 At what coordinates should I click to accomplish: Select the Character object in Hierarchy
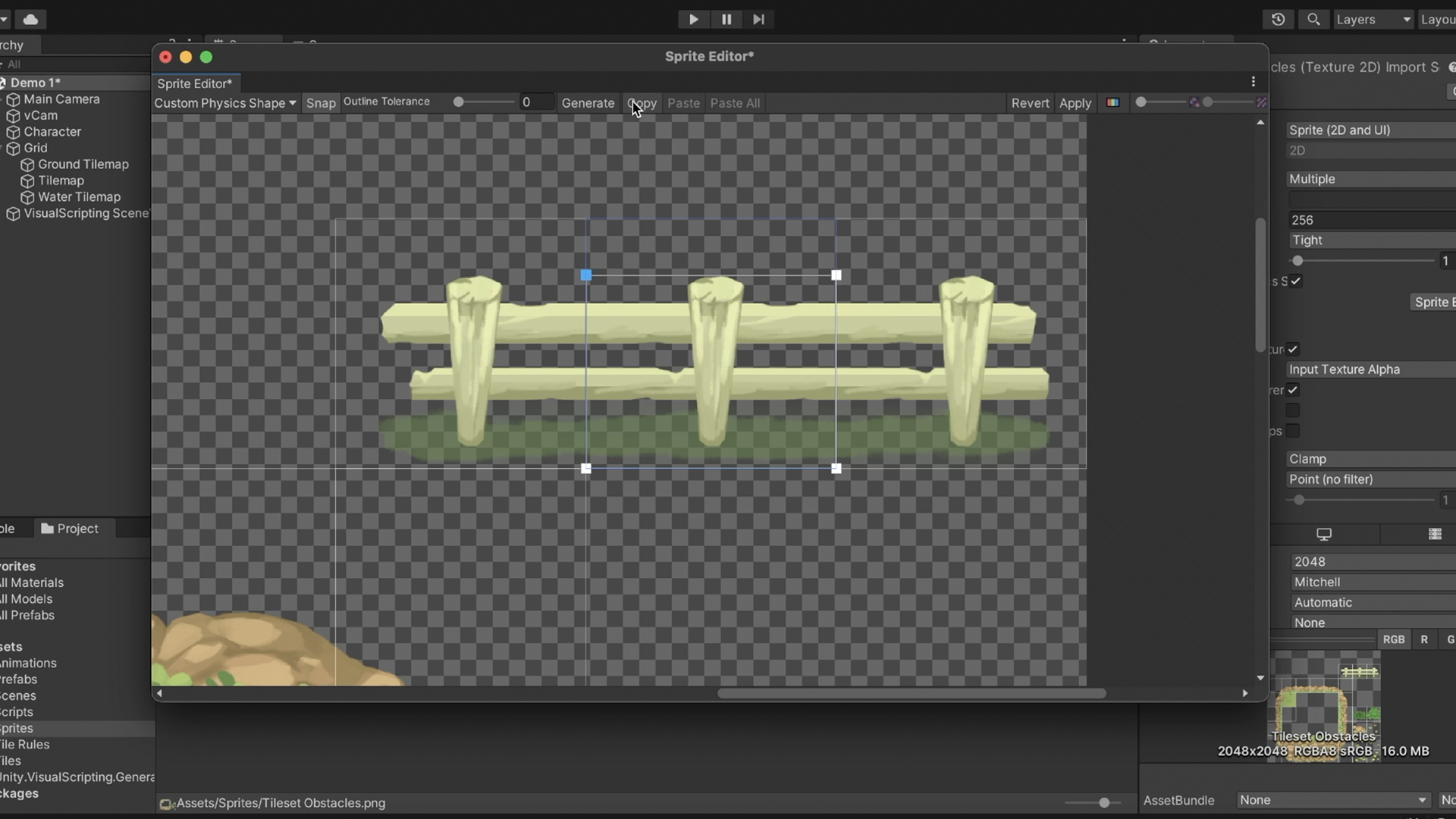(x=52, y=132)
